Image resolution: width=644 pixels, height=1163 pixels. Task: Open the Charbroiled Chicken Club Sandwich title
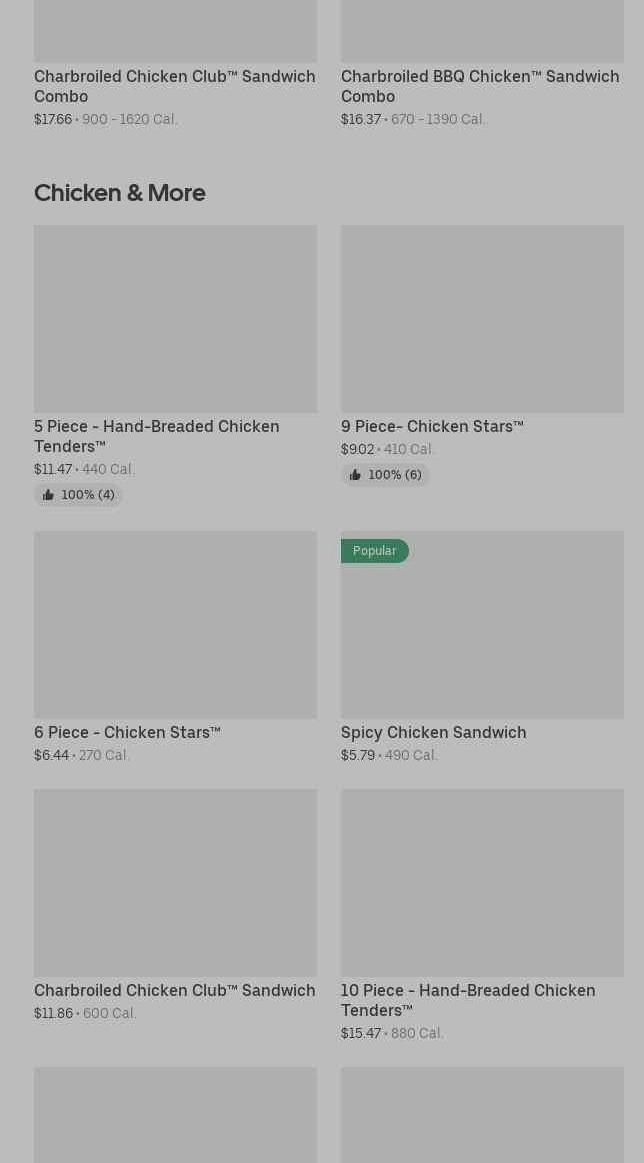click(x=175, y=990)
